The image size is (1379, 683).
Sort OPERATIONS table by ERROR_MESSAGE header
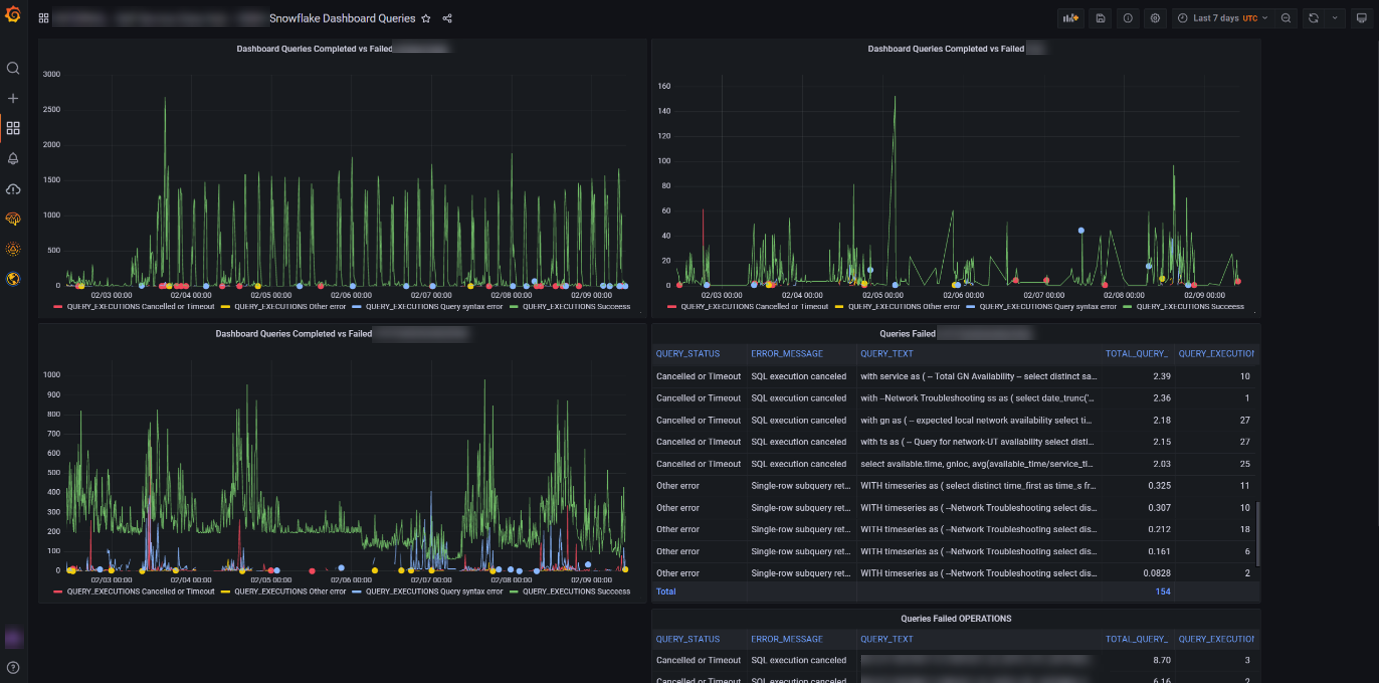pos(787,639)
